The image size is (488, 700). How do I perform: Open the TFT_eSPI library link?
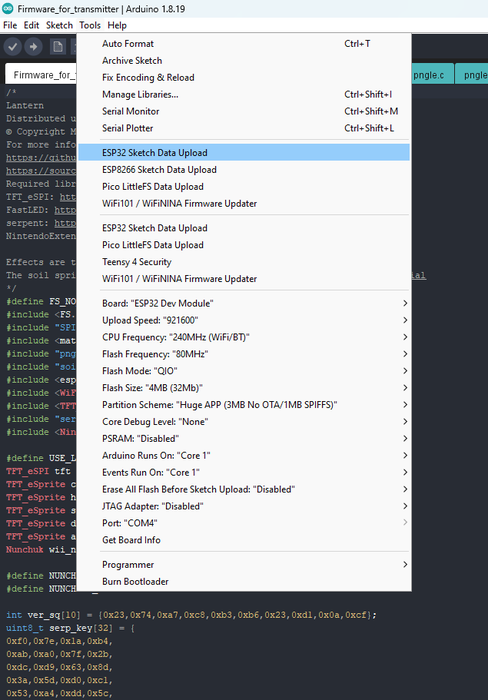click(x=68, y=197)
